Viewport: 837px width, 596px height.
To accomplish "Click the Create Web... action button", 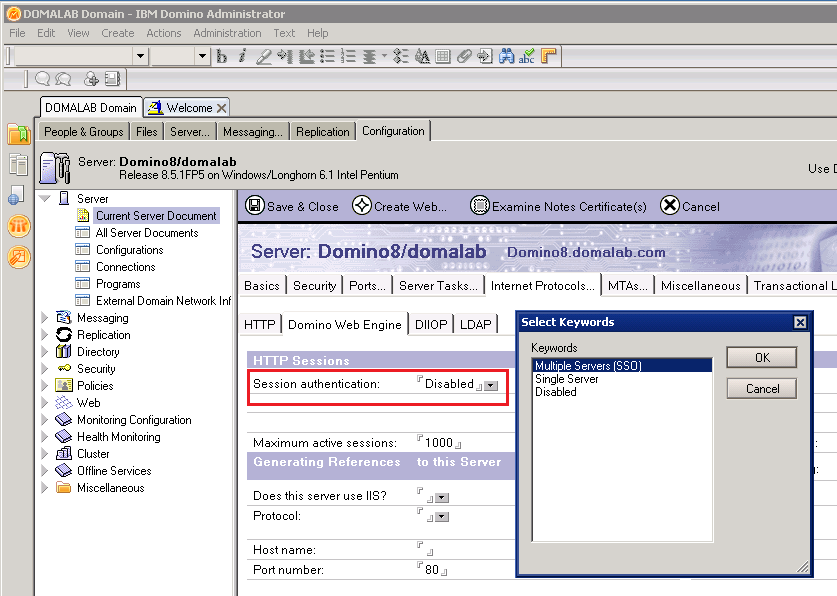I will (399, 206).
